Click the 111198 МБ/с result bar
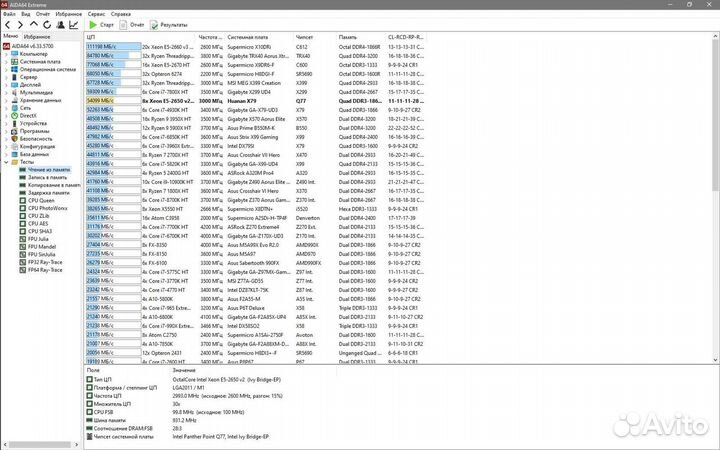 (112, 46)
